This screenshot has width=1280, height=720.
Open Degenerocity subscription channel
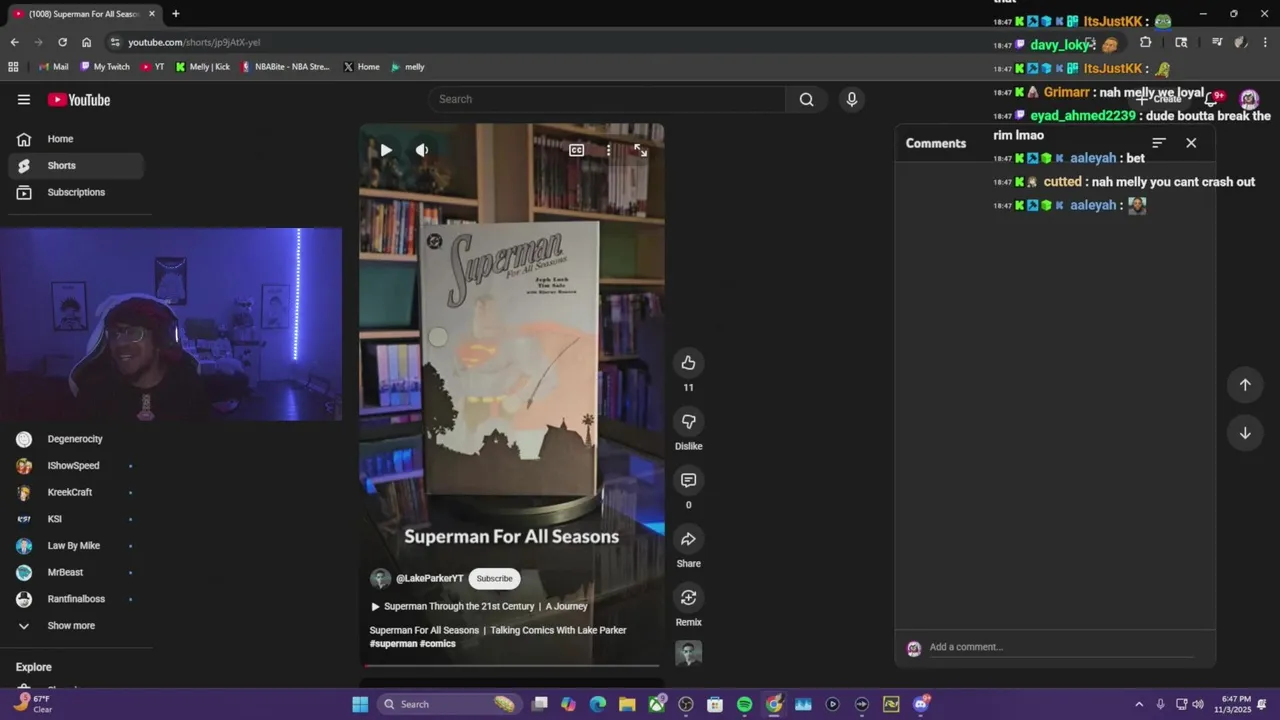[x=76, y=439]
